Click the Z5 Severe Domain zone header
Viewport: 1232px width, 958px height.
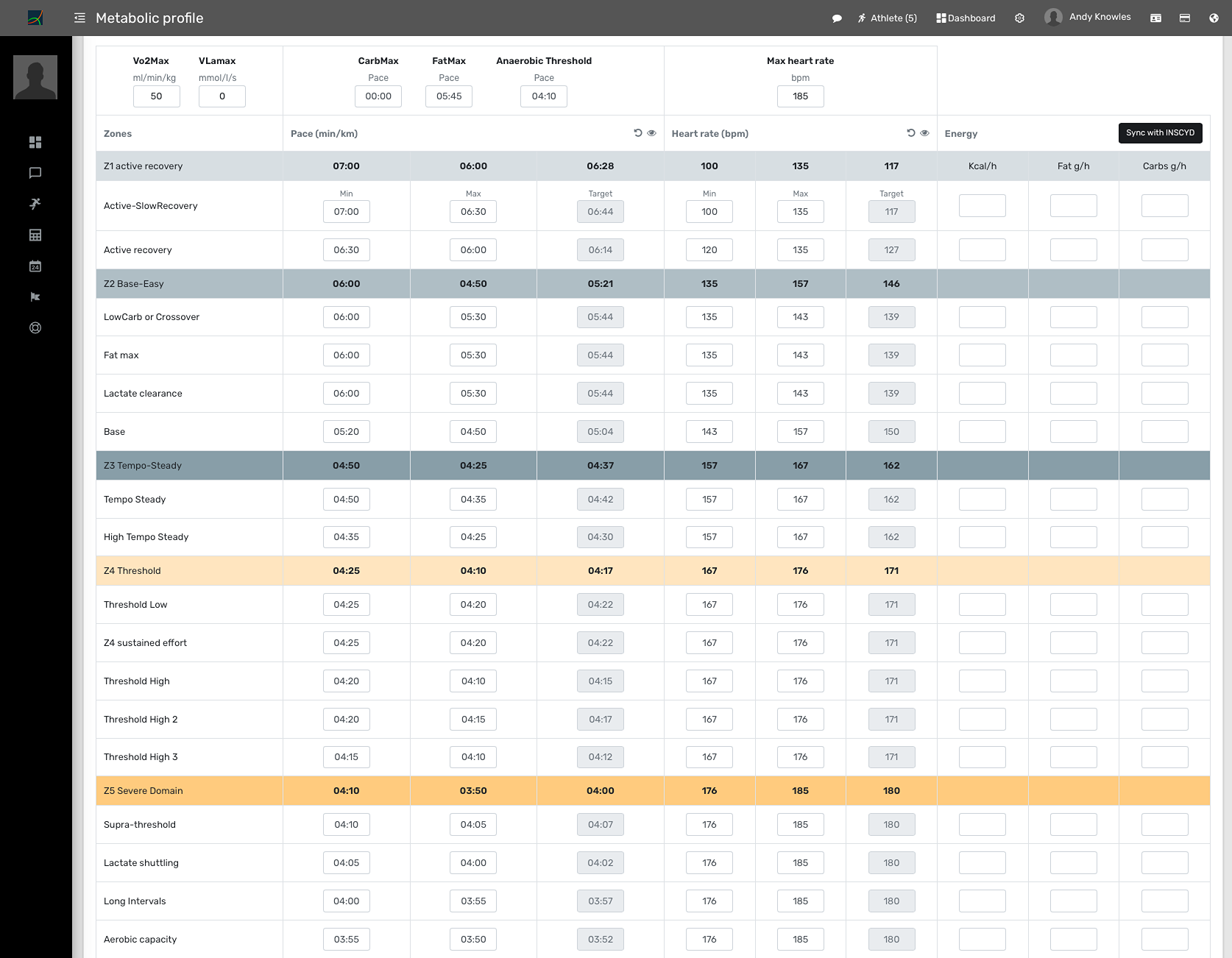(x=653, y=791)
